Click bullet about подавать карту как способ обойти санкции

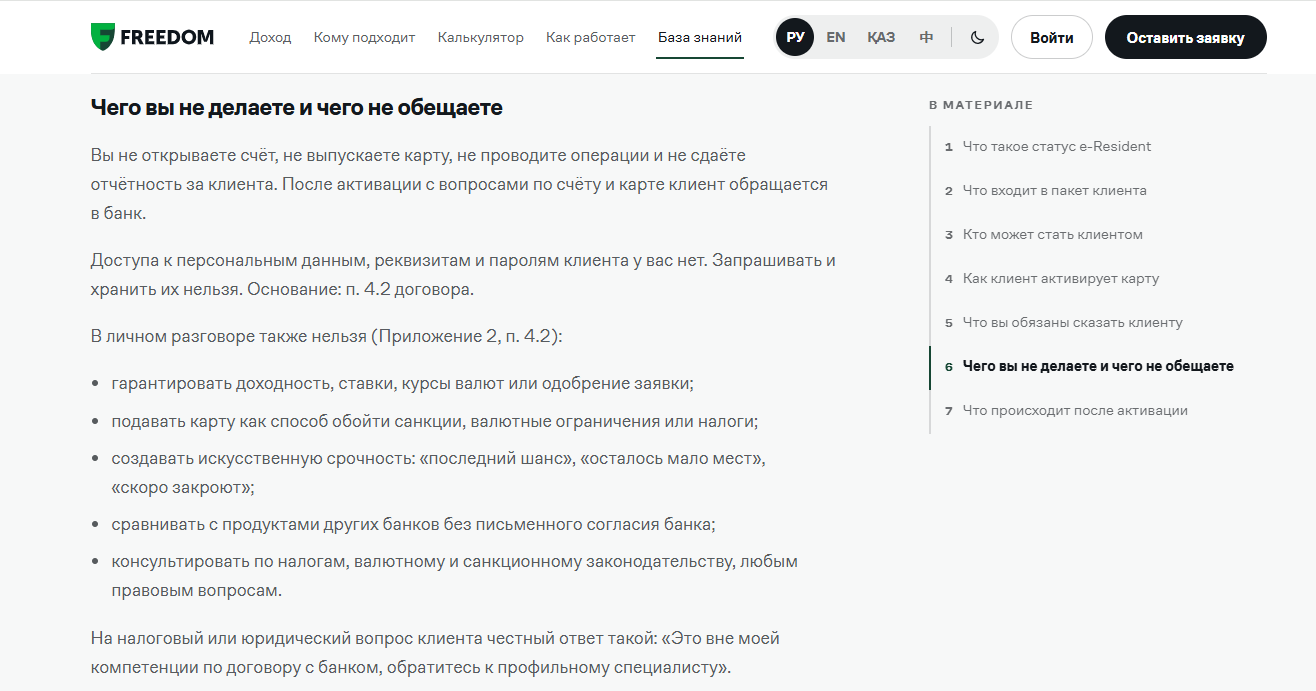435,421
